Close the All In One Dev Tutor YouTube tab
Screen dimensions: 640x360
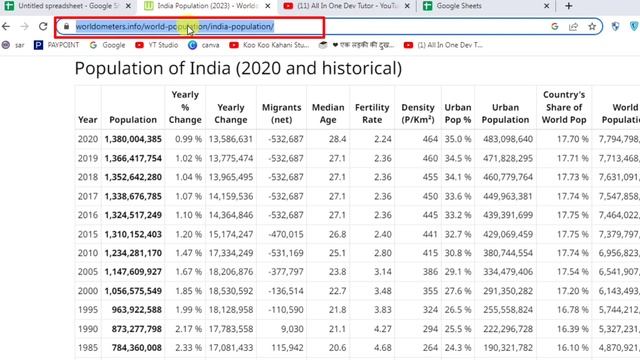point(407,6)
